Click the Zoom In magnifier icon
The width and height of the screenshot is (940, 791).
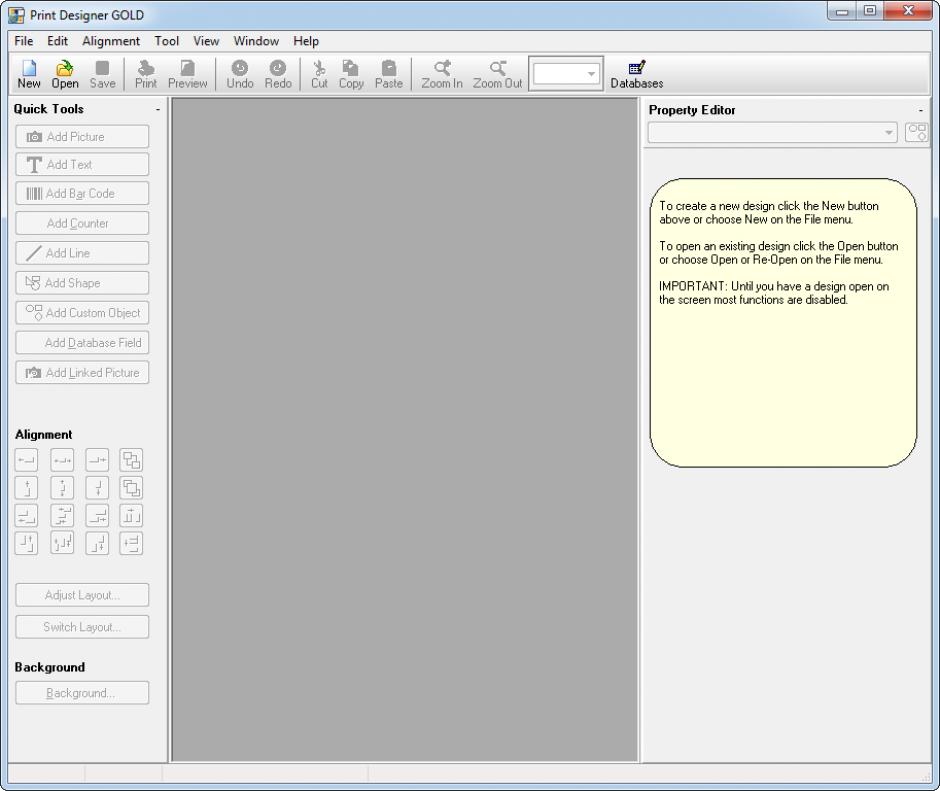[x=442, y=74]
